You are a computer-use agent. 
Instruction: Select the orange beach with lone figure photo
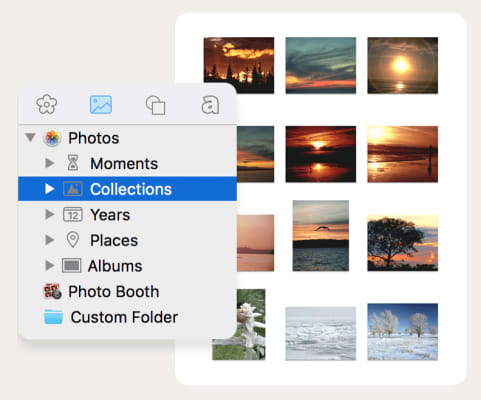tap(403, 154)
